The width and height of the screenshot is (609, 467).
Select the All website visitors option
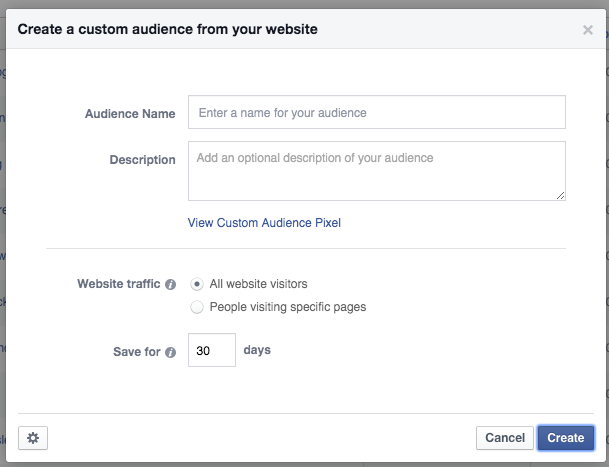pyautogui.click(x=197, y=284)
